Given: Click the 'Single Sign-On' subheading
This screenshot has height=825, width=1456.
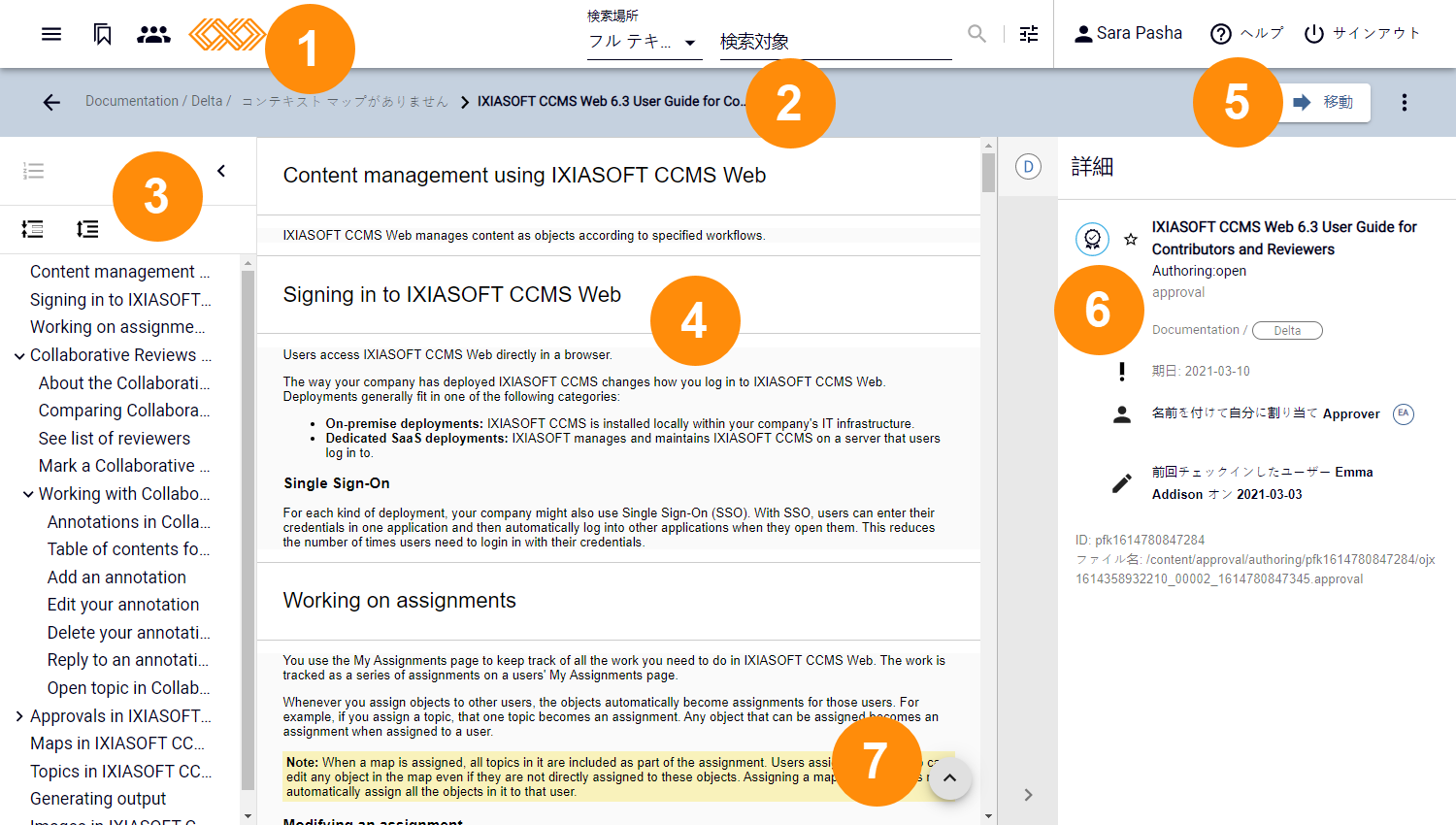Looking at the screenshot, I should (337, 483).
